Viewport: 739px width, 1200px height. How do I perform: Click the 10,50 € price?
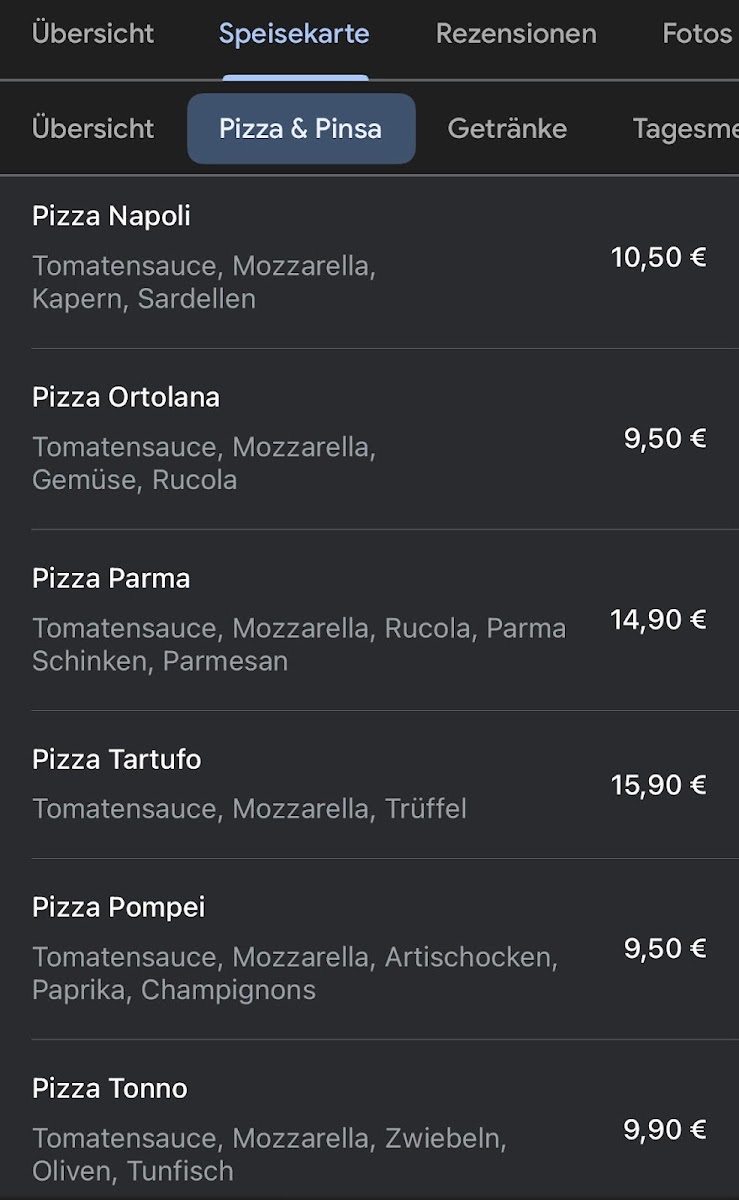pyautogui.click(x=659, y=257)
